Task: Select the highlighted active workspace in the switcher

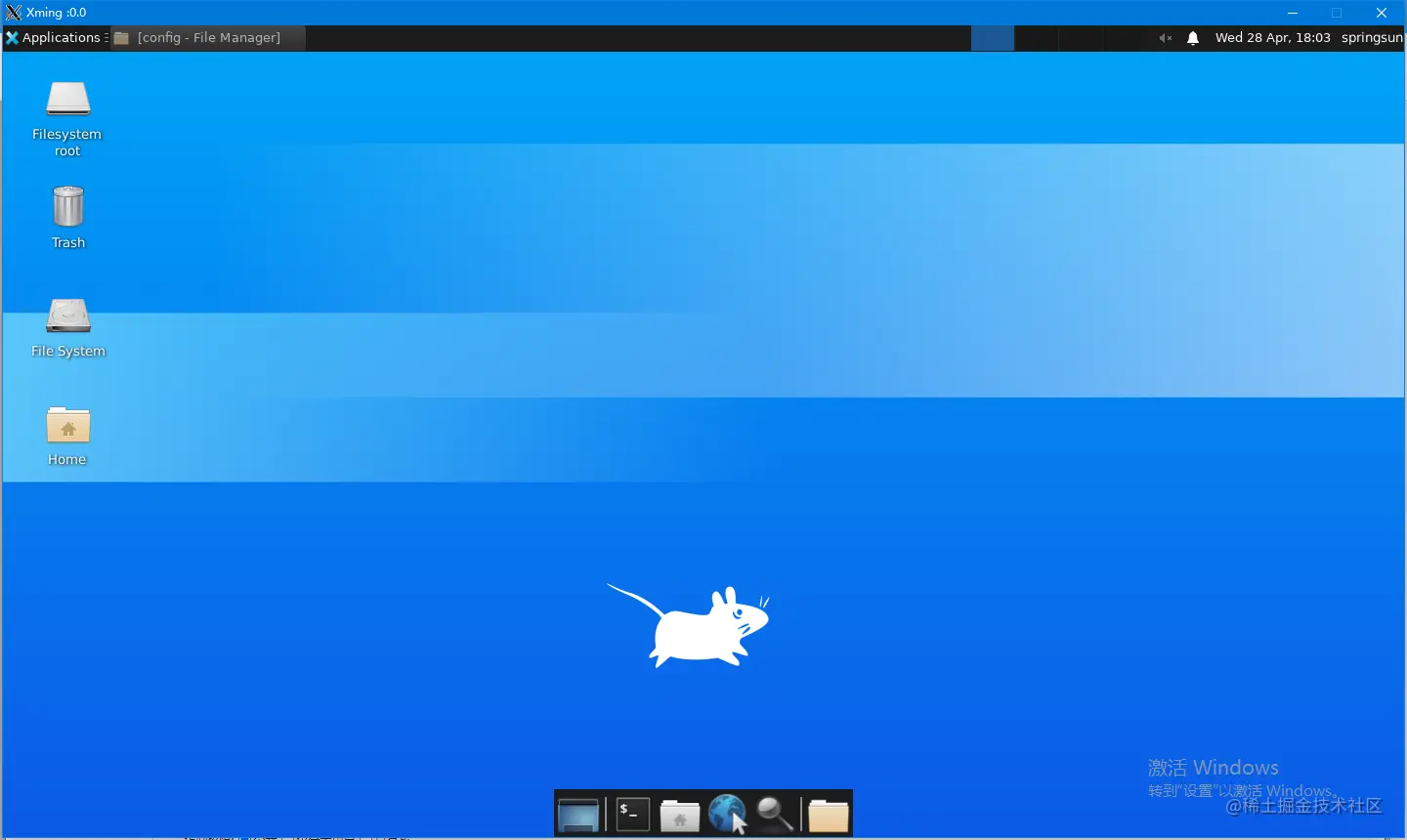Action: pyautogui.click(x=993, y=38)
